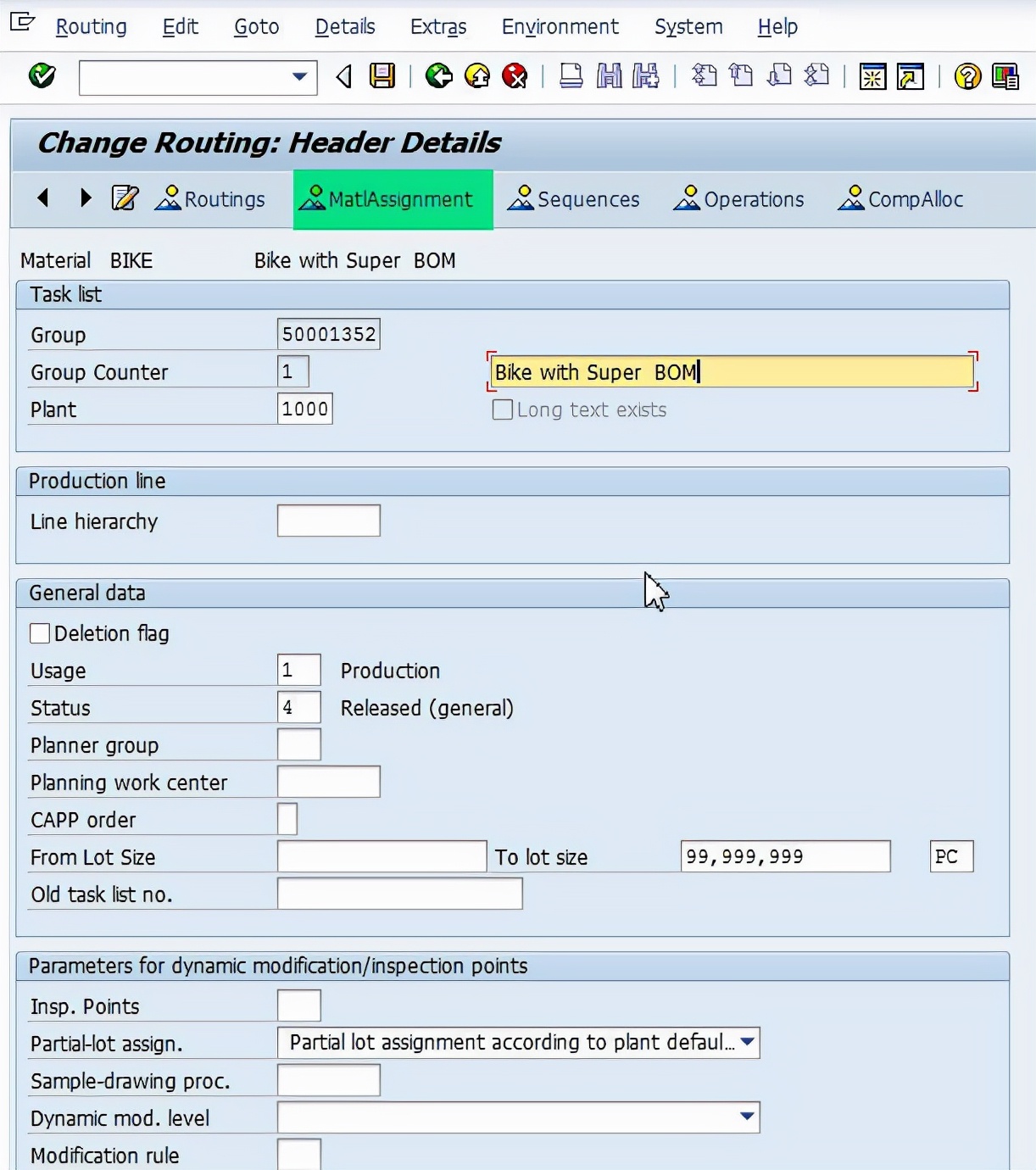This screenshot has width=1036, height=1170.
Task: Open the command field dropdown arrow
Action: click(299, 76)
